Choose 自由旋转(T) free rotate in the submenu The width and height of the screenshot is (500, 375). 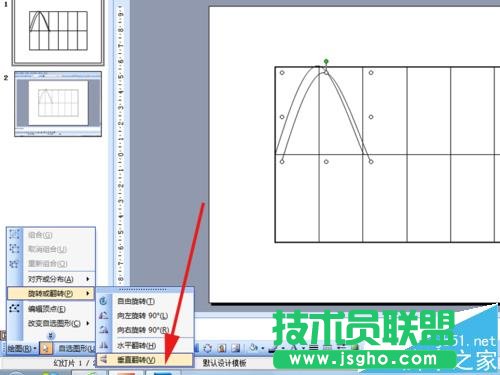(145, 301)
